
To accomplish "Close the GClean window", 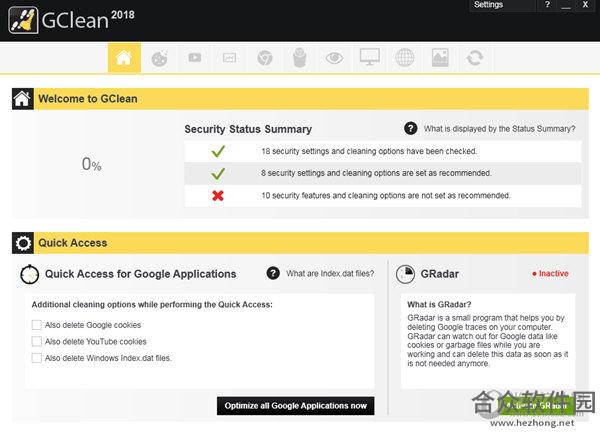I will point(585,5).
